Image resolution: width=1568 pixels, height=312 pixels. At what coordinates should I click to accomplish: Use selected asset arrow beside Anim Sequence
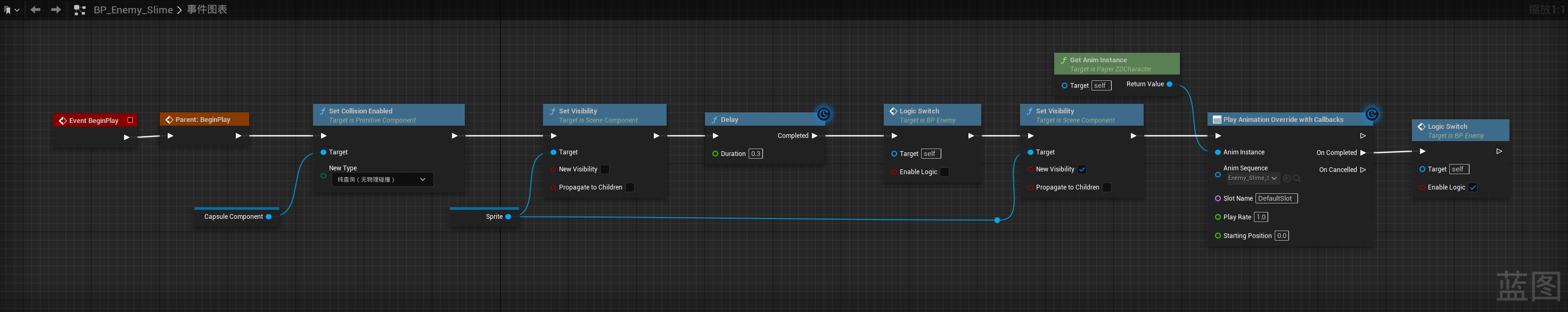click(1287, 178)
